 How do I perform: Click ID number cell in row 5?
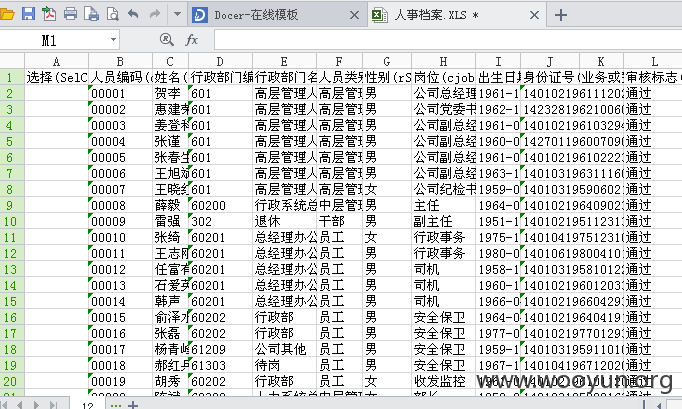point(550,141)
